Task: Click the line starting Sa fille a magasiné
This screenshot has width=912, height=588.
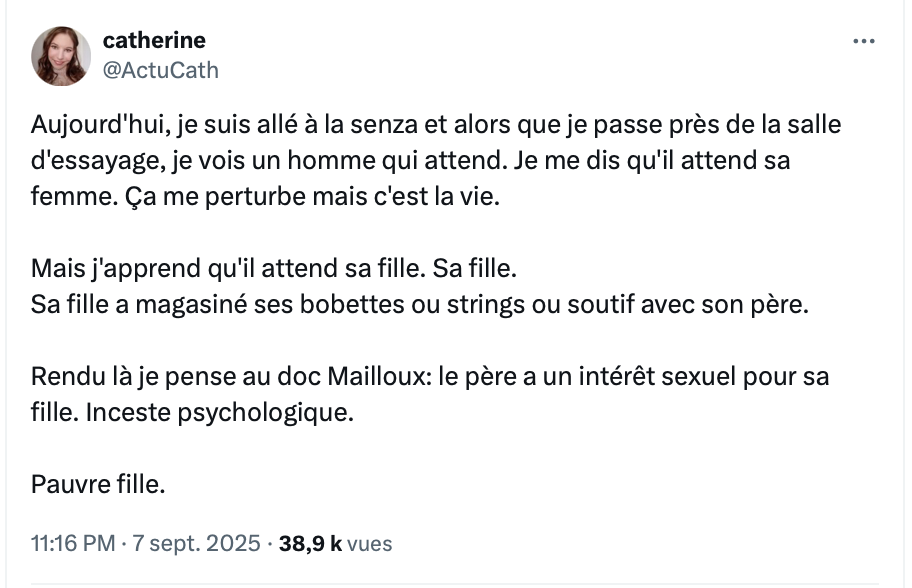Action: click(x=420, y=305)
